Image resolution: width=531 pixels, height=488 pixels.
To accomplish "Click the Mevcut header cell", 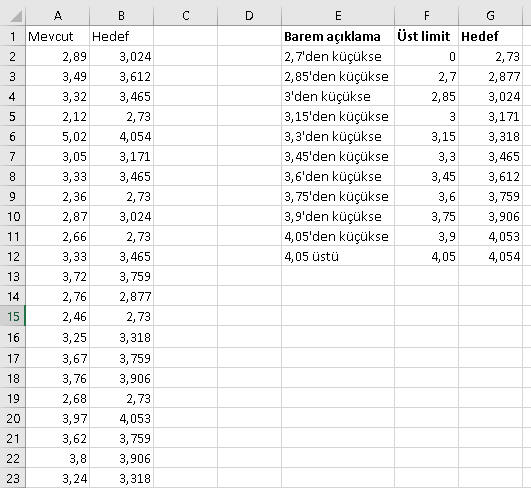I will pos(58,36).
